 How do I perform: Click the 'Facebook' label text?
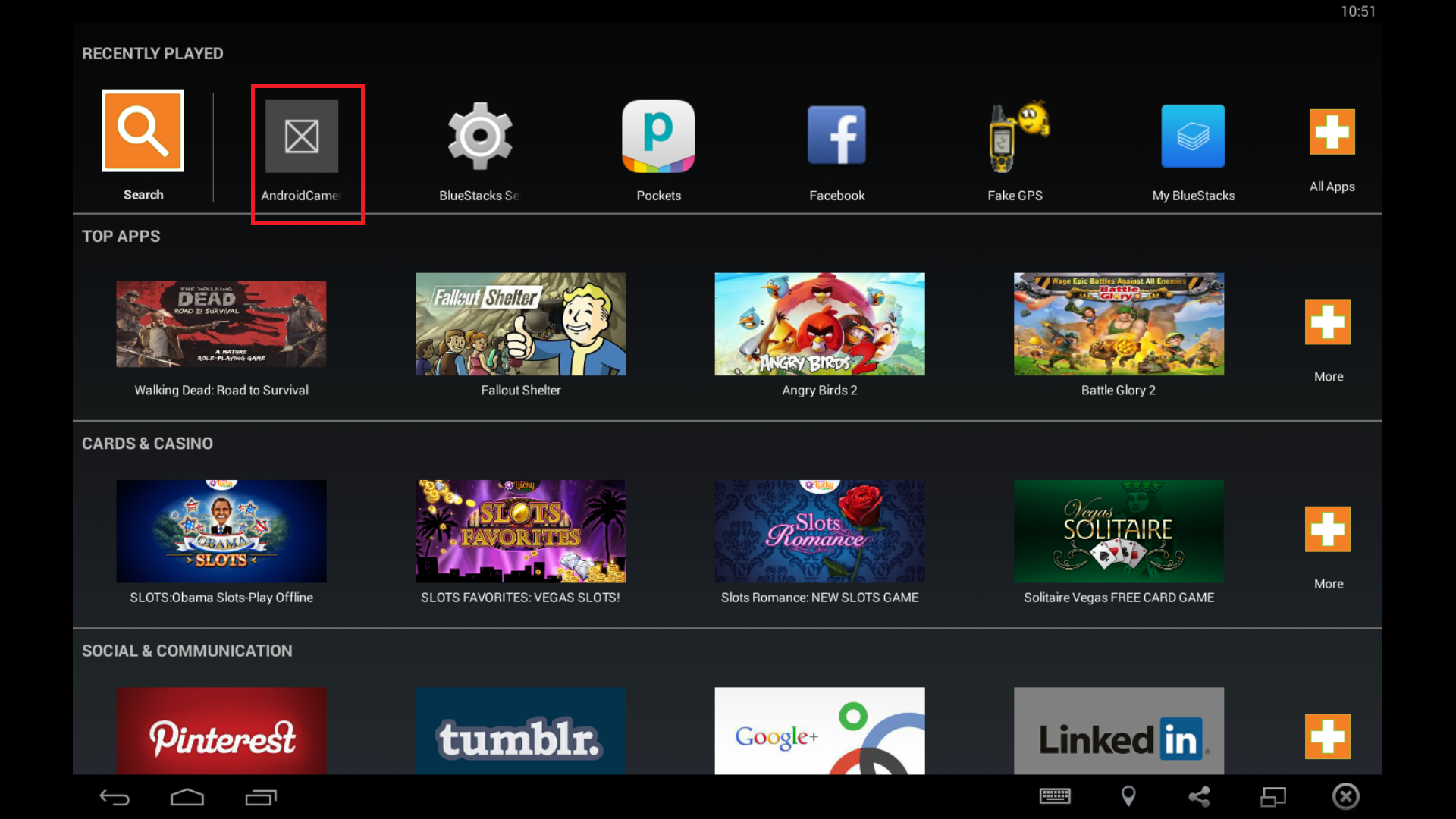(836, 196)
